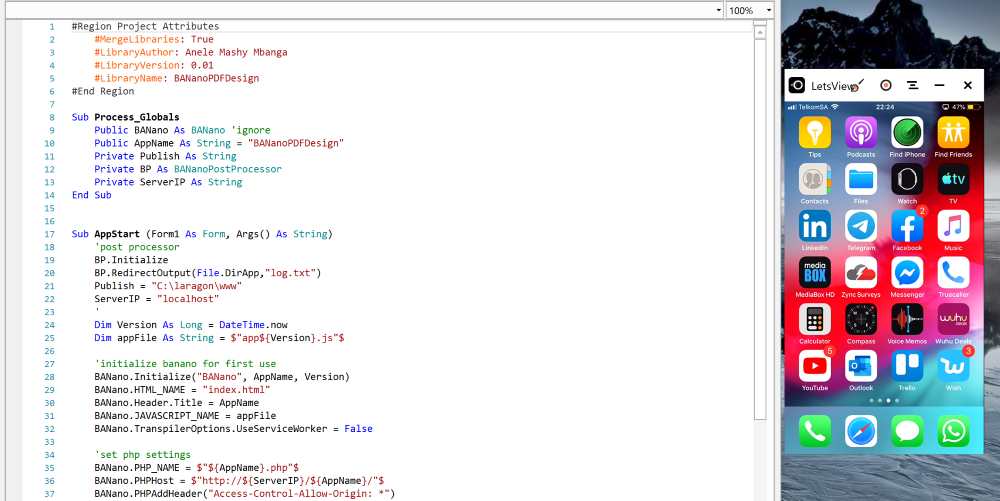This screenshot has height=501, width=1000.
Task: Tap the Watch app icon
Action: point(907,179)
